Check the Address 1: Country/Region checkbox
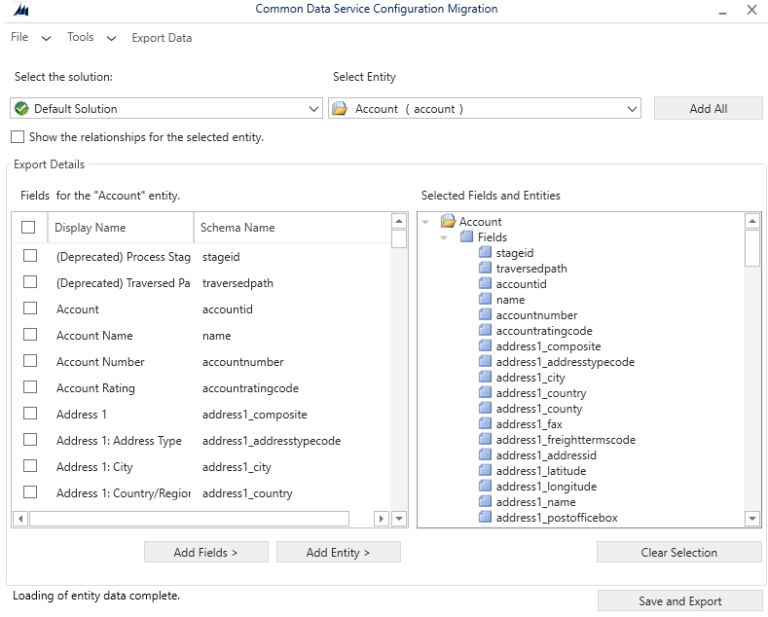768x617 pixels. click(30, 492)
